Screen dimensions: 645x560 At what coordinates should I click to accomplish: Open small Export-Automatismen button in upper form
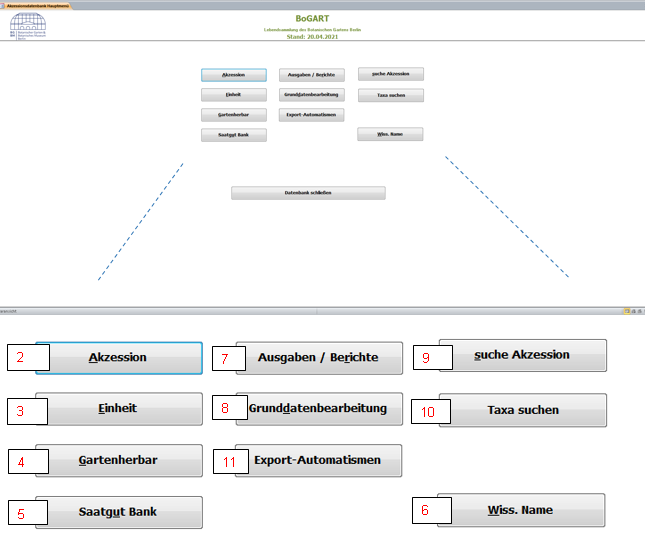point(311,115)
